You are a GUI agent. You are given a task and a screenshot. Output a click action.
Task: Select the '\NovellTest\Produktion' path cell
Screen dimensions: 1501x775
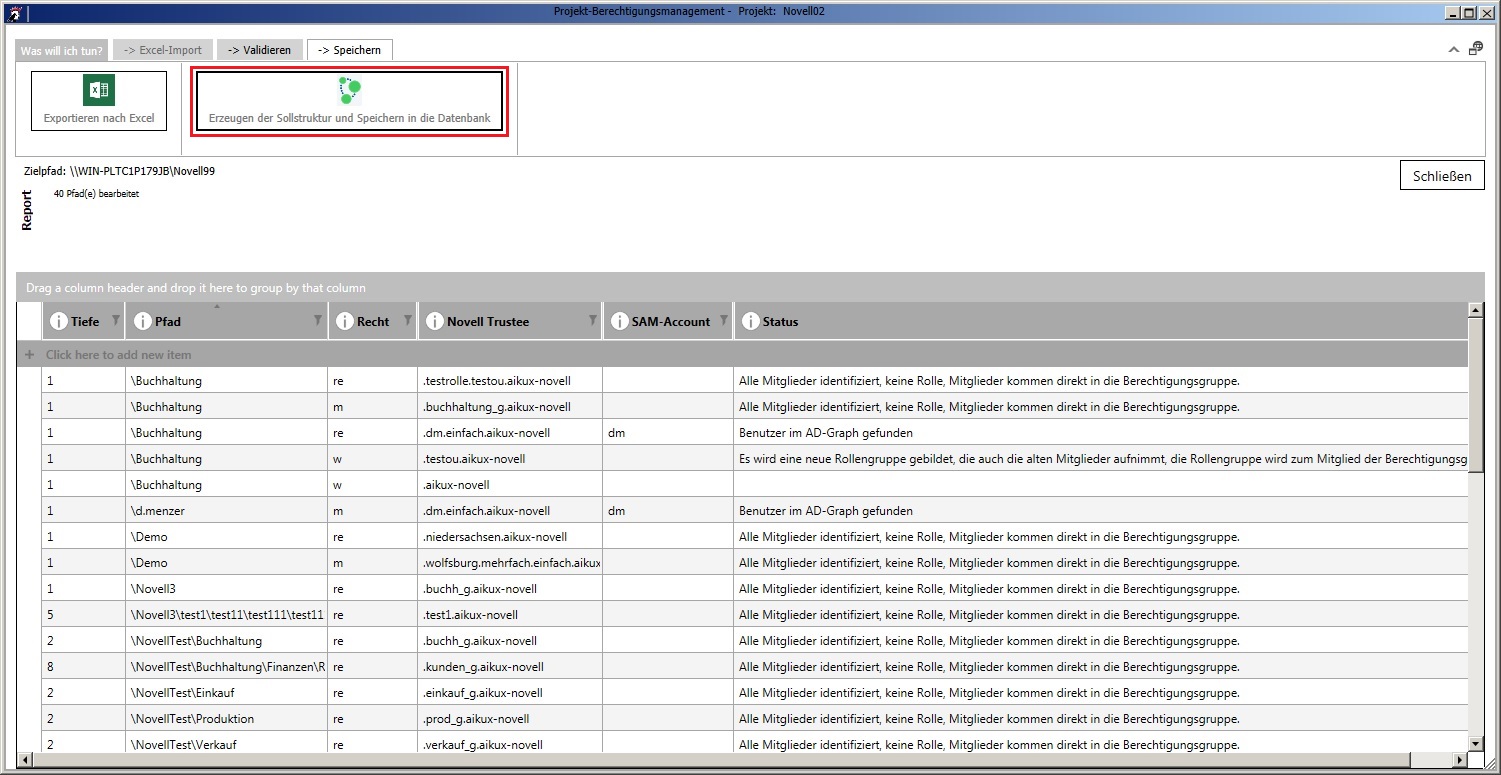point(227,719)
